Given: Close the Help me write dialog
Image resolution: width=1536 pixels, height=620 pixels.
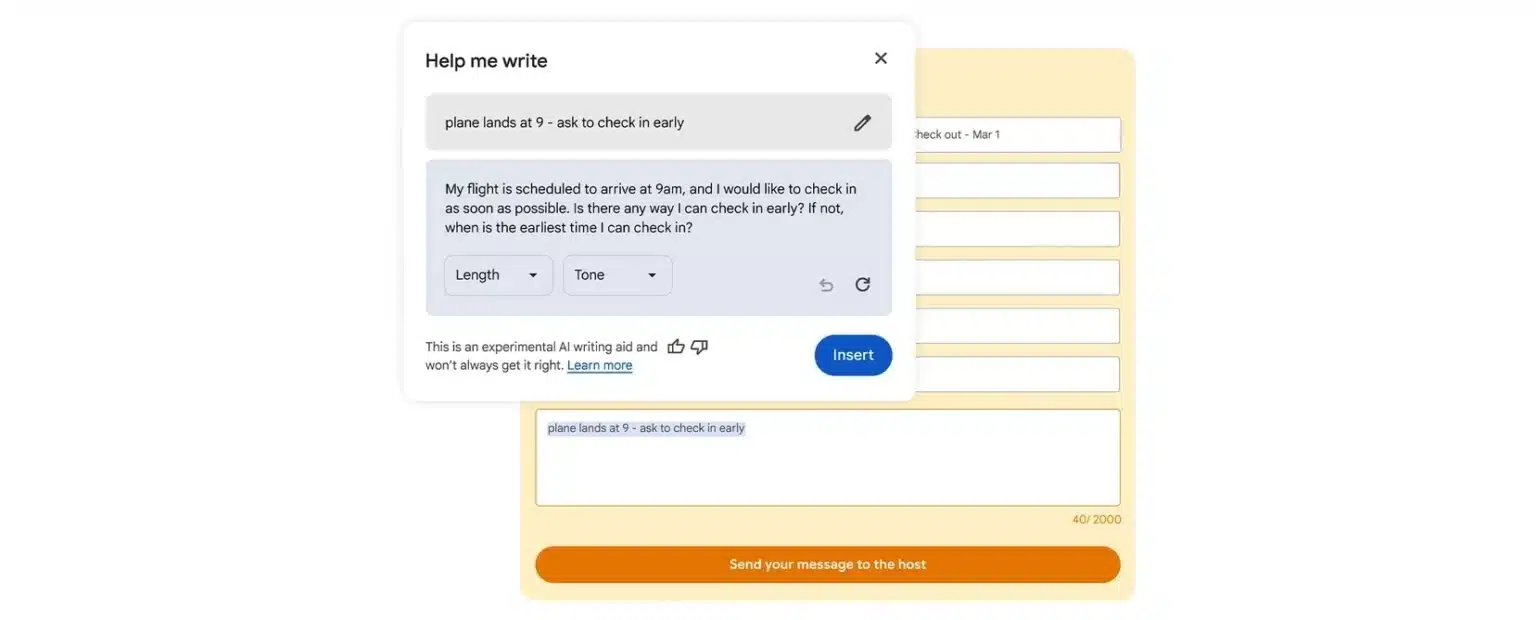Looking at the screenshot, I should pos(880,57).
